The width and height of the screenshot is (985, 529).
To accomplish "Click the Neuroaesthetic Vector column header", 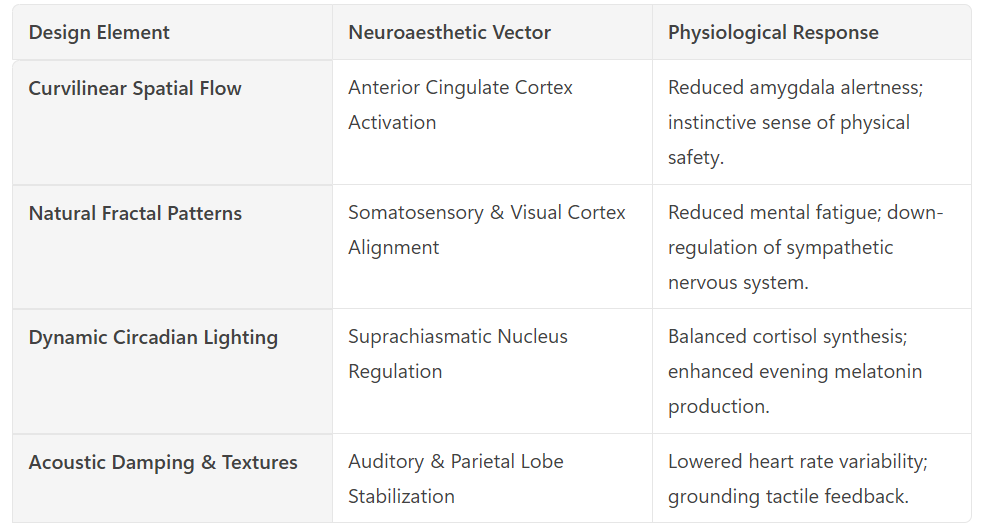I will [492, 33].
